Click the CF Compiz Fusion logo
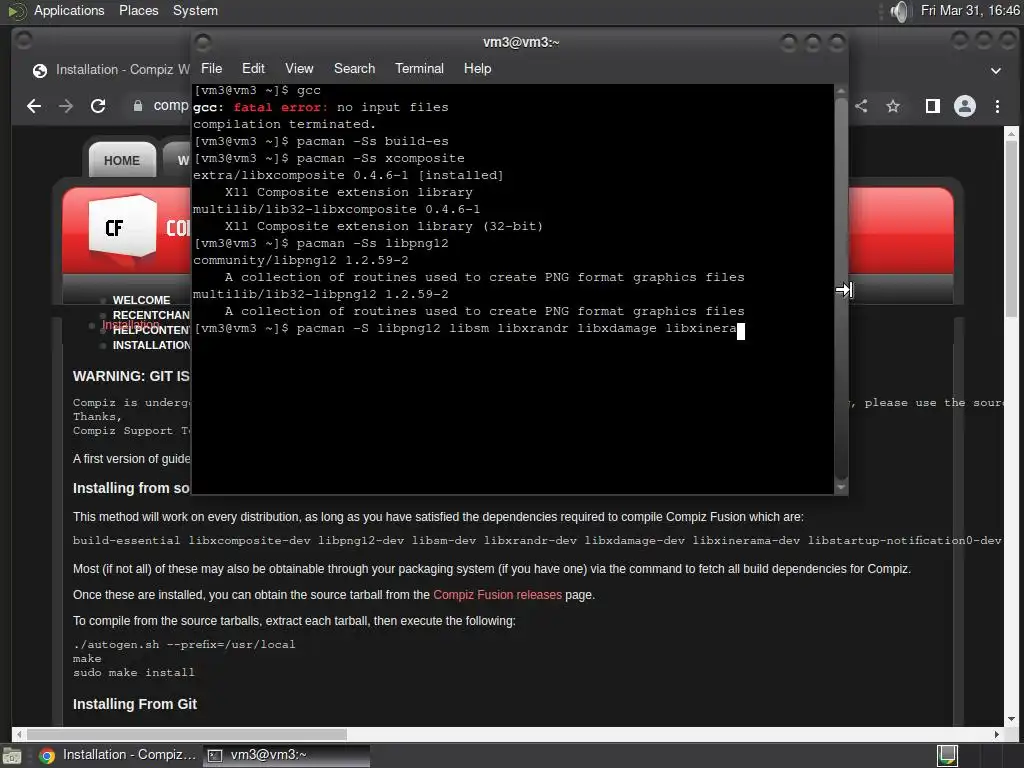The height and width of the screenshot is (768, 1024). click(x=123, y=225)
